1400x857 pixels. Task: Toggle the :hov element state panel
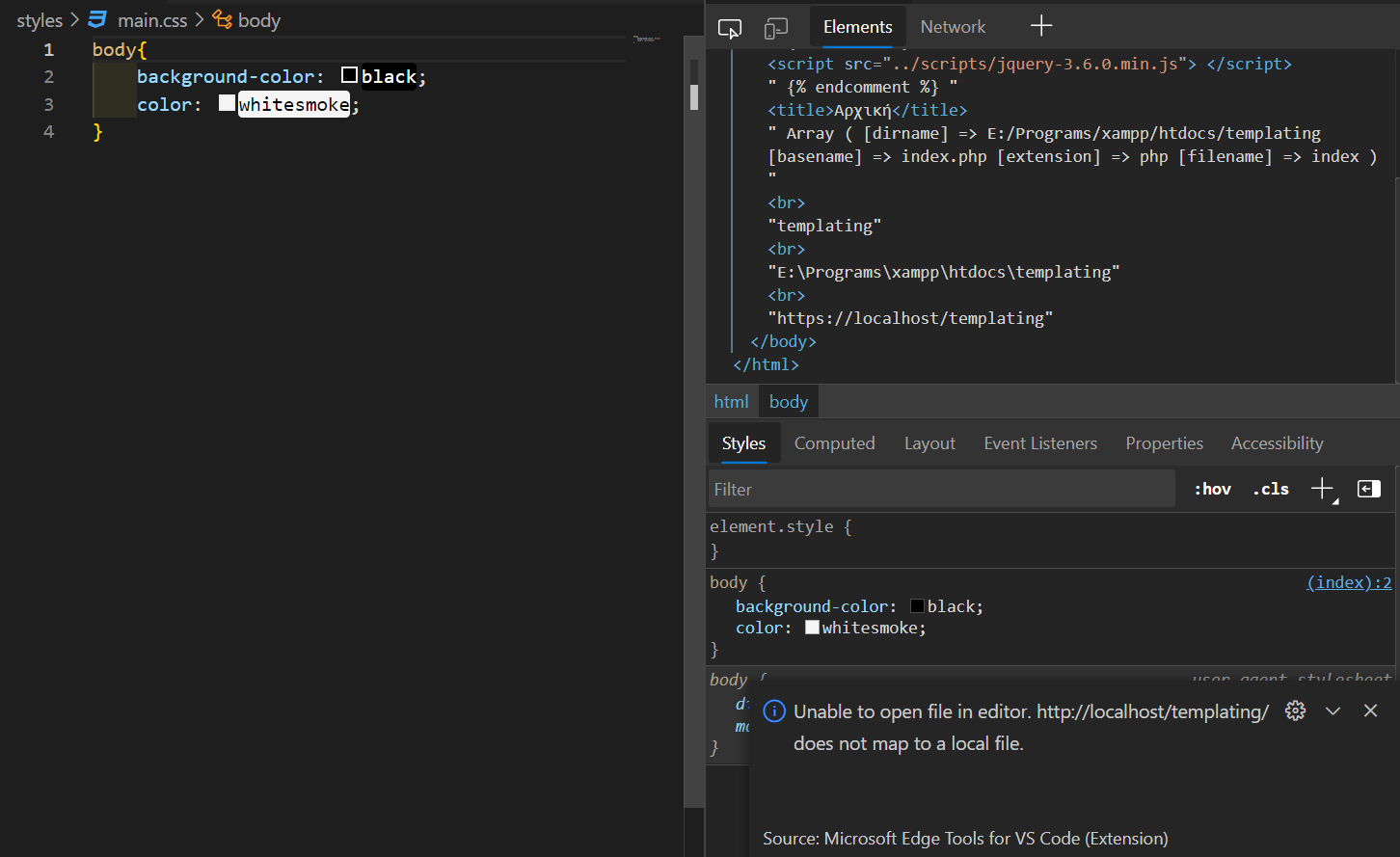tap(1212, 489)
